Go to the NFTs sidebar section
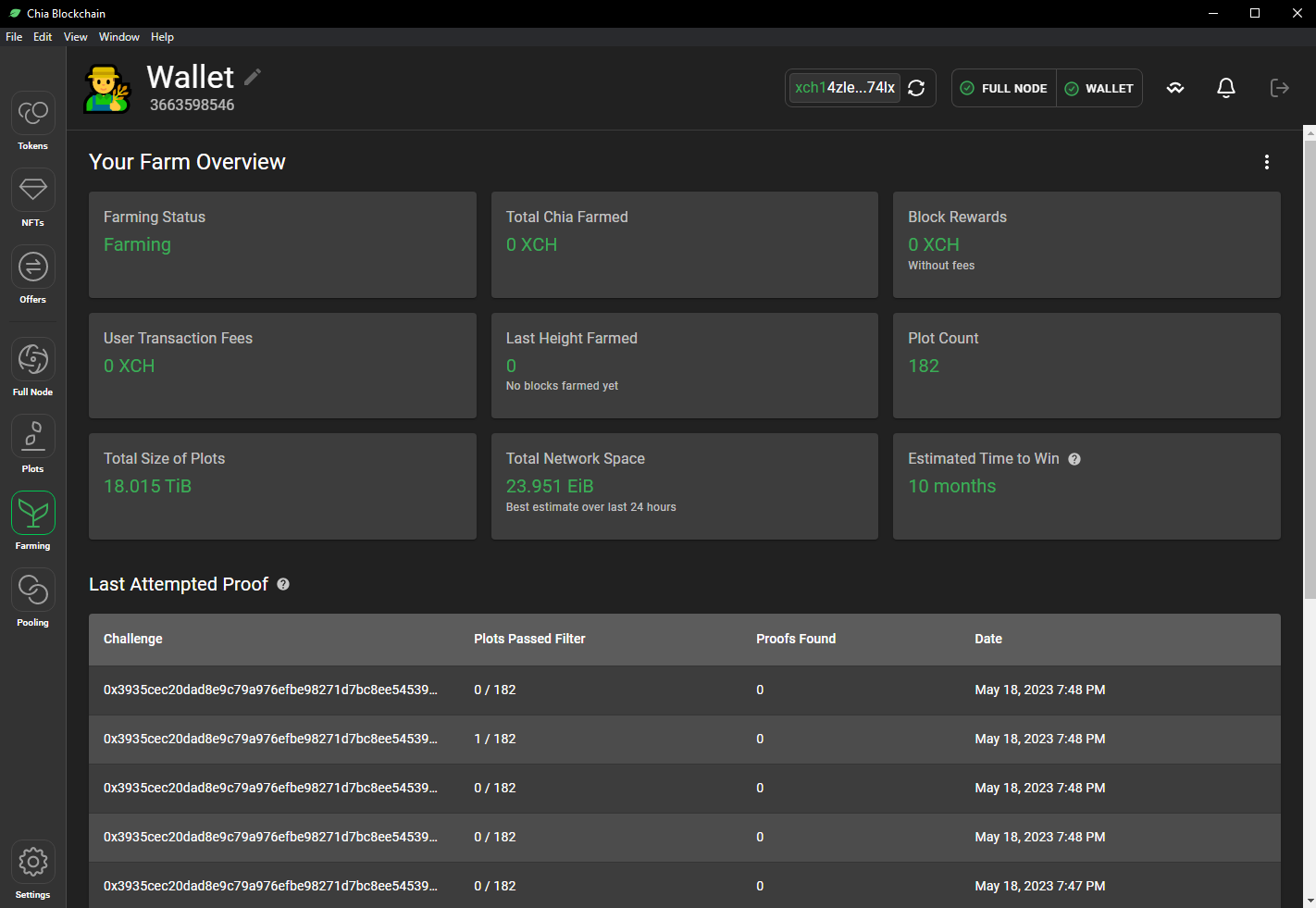 pyautogui.click(x=33, y=191)
